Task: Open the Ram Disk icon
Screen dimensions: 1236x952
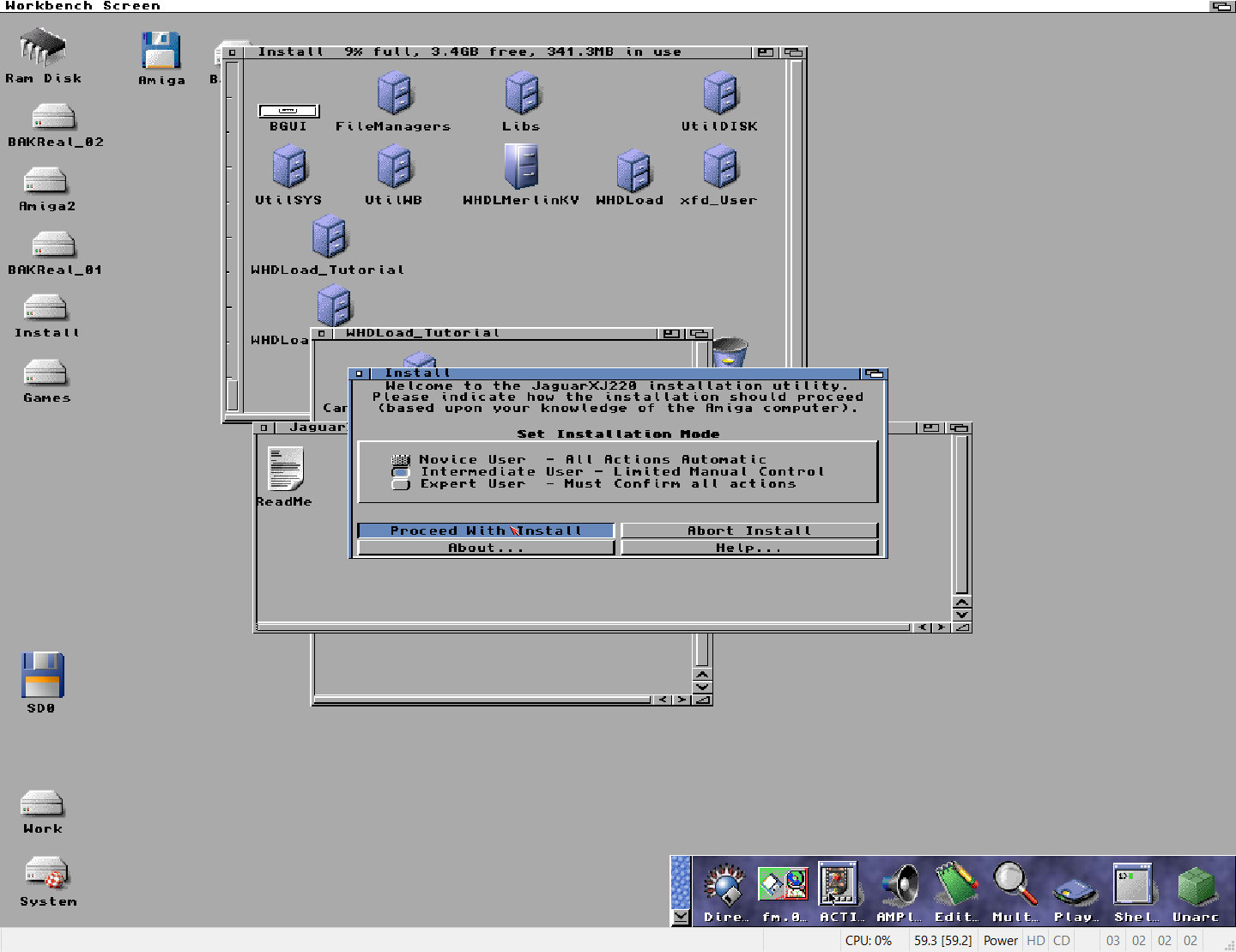Action: pos(43,48)
